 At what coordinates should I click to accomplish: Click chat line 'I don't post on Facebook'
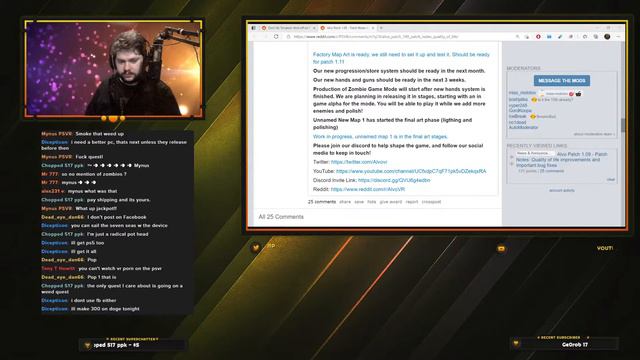point(117,217)
